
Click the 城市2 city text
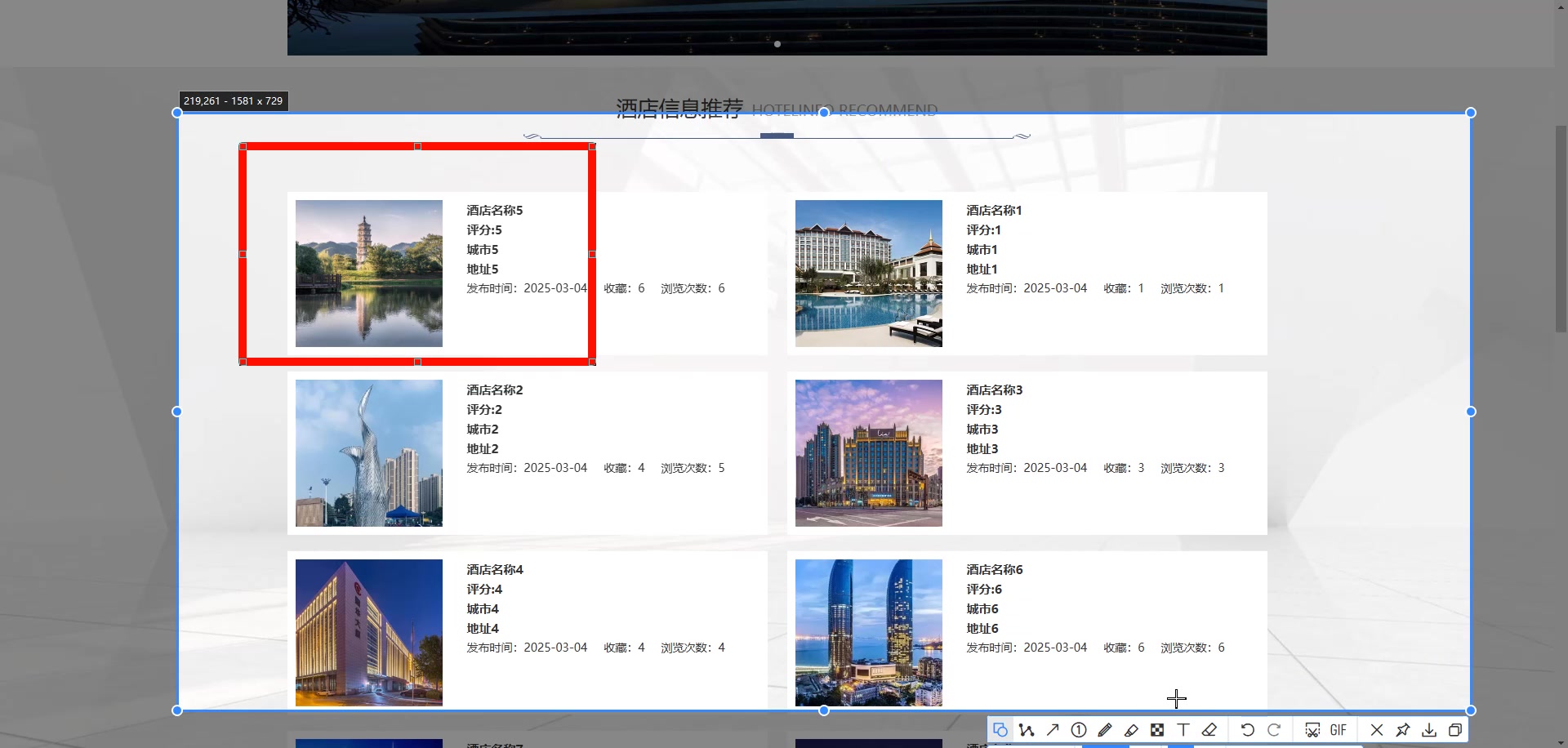483,430
